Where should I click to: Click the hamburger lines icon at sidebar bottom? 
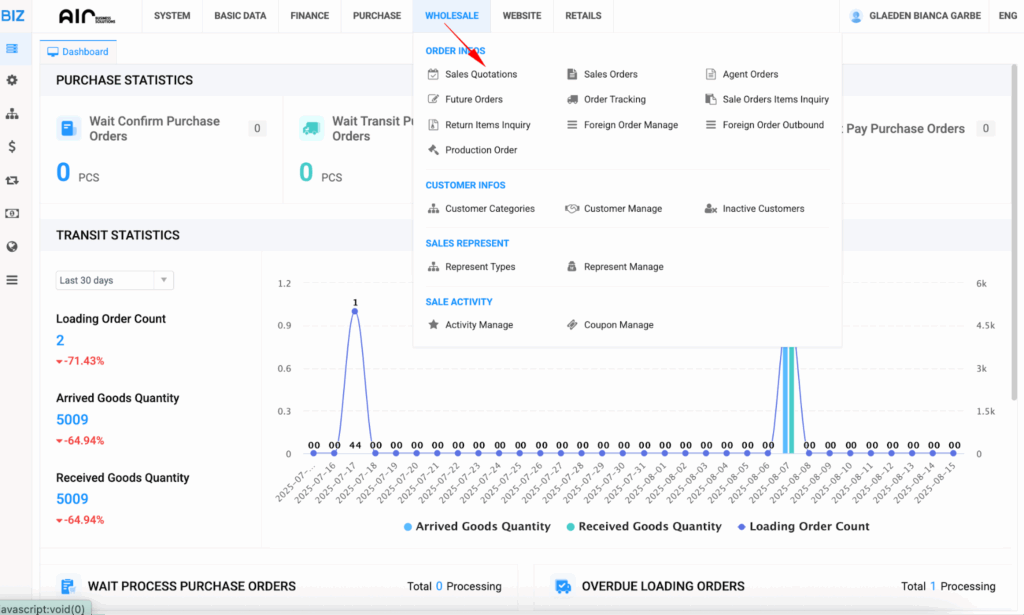tap(12, 280)
